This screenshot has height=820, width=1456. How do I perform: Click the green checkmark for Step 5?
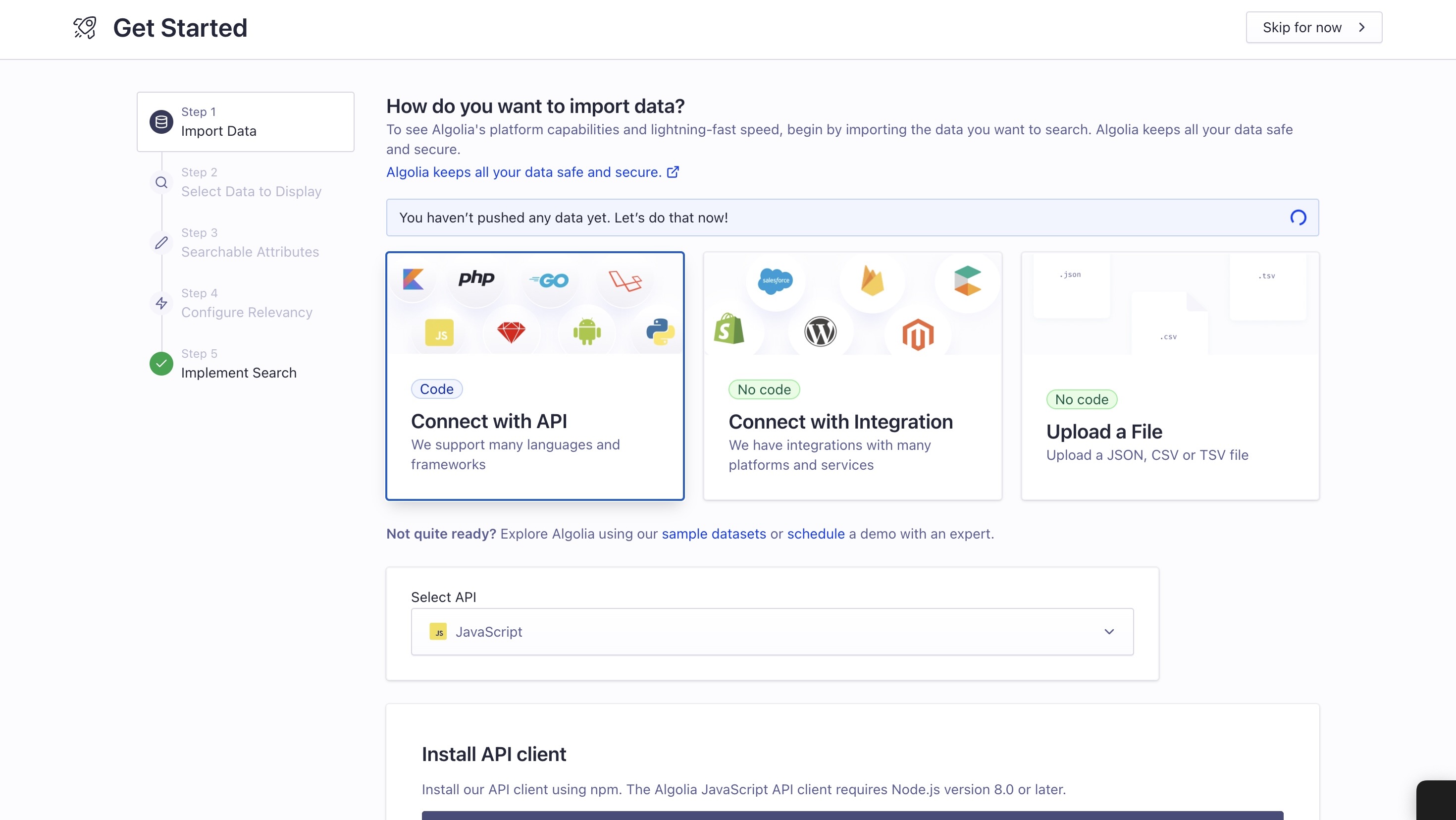pos(161,364)
